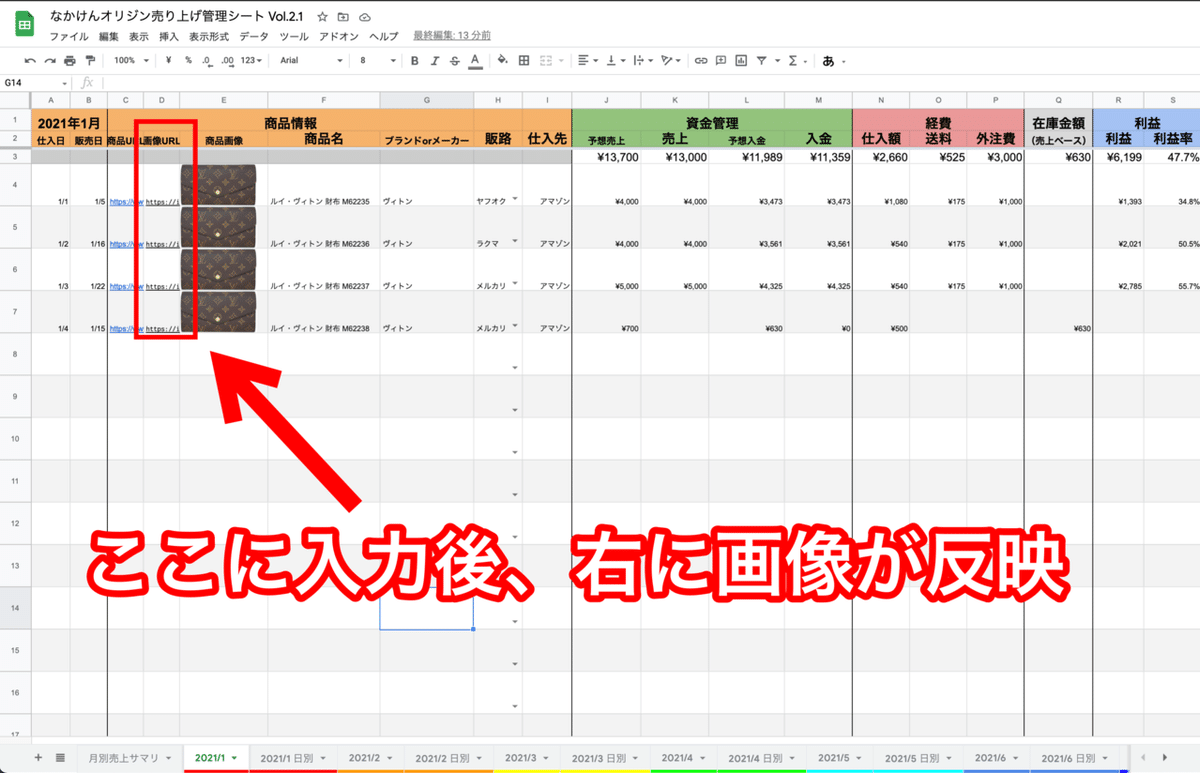This screenshot has height=773, width=1200.
Task: Open the fill color picker
Action: click(503, 61)
